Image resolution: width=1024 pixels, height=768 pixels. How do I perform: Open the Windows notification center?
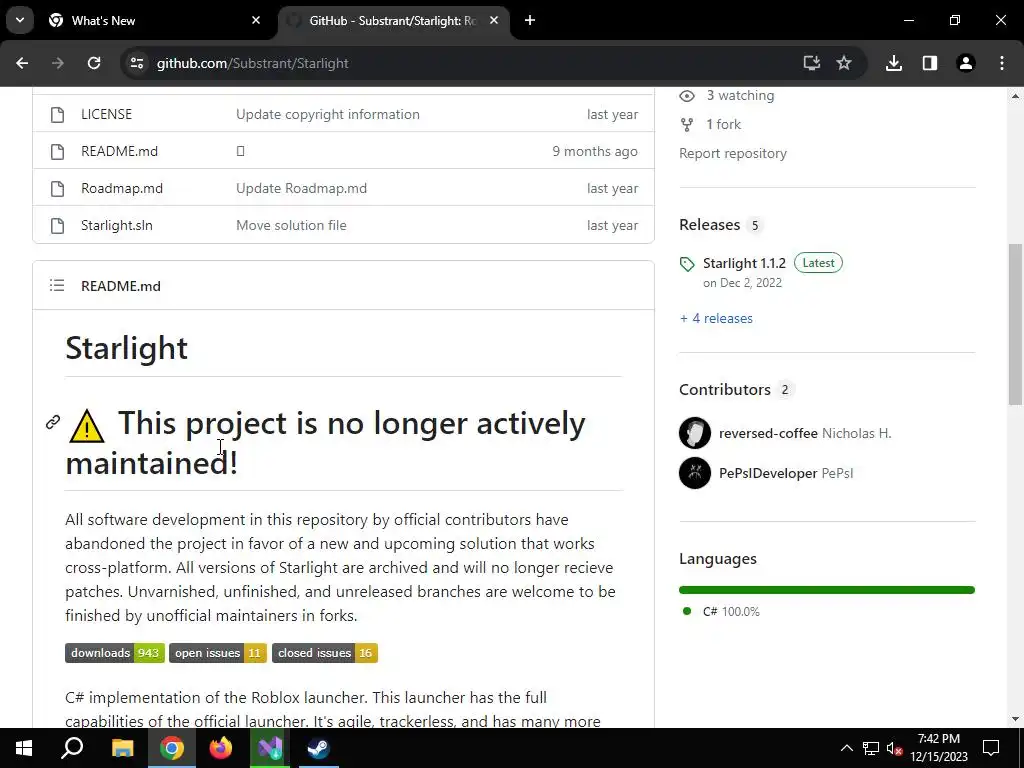[x=991, y=748]
